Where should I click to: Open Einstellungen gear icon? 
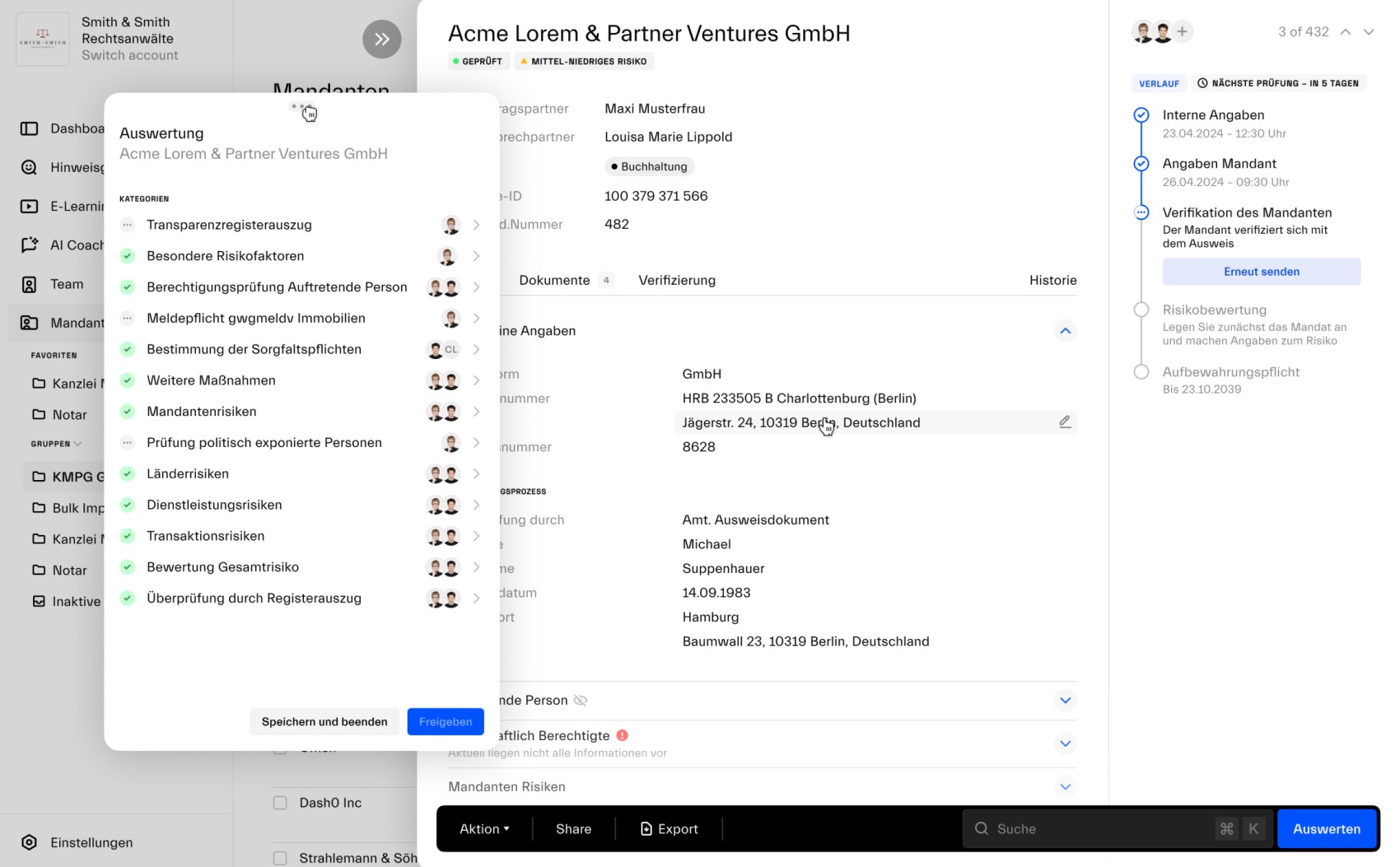point(29,842)
